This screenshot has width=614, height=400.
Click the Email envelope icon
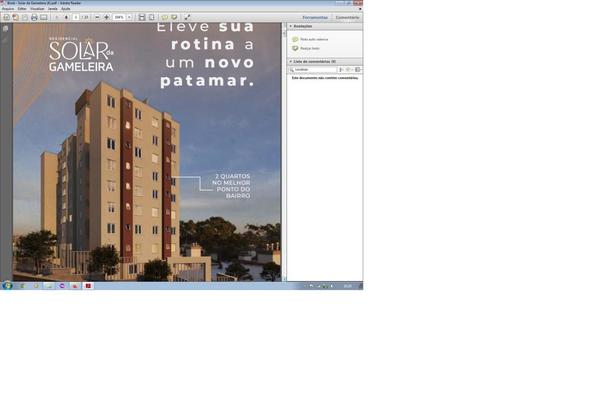tap(44, 17)
